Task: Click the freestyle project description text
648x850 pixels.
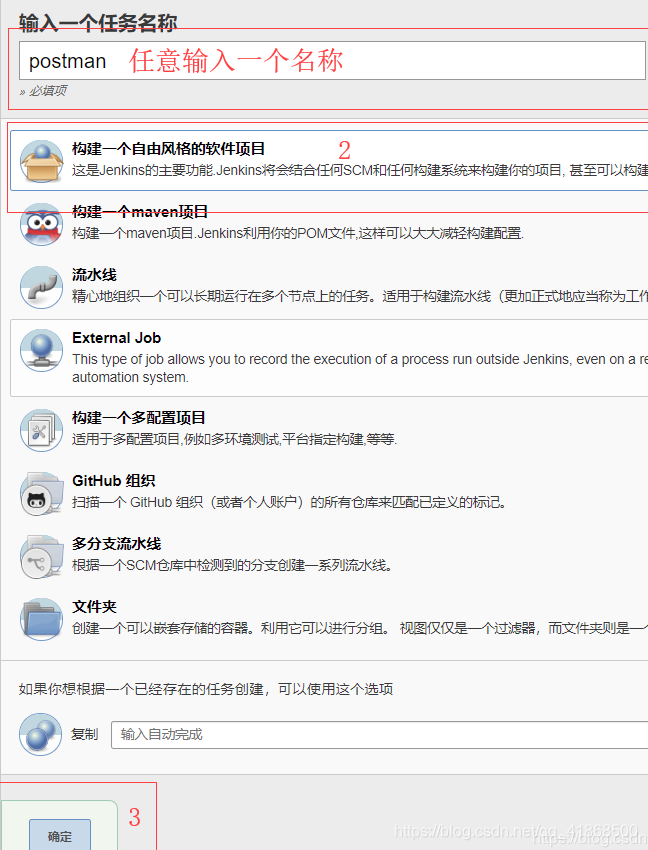Action: pos(360,170)
